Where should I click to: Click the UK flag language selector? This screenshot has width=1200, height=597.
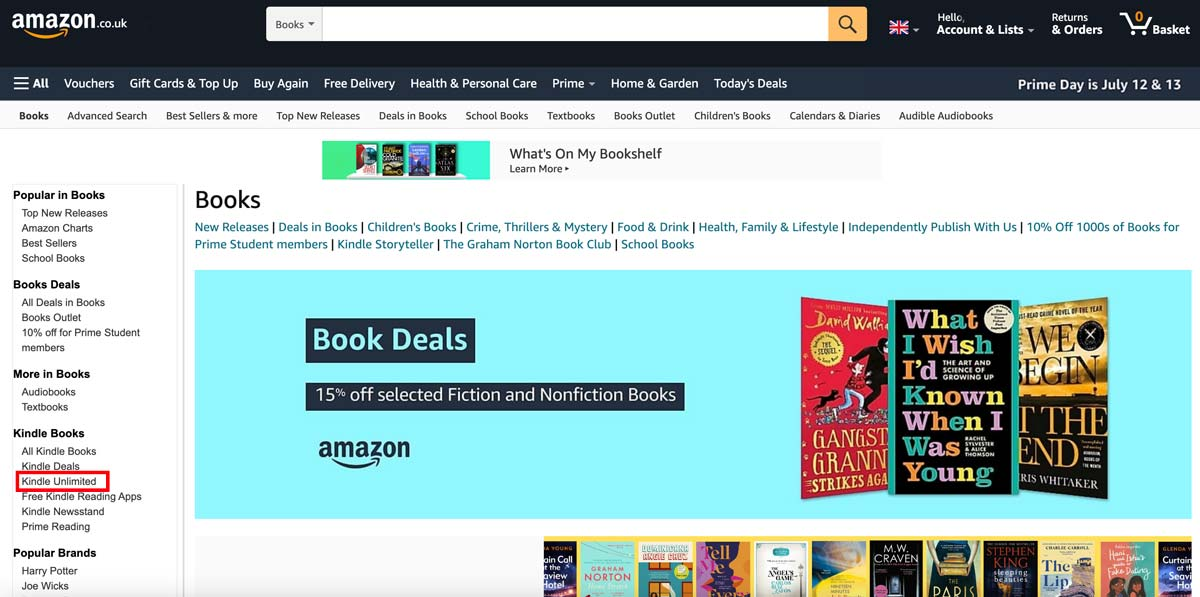coord(904,28)
